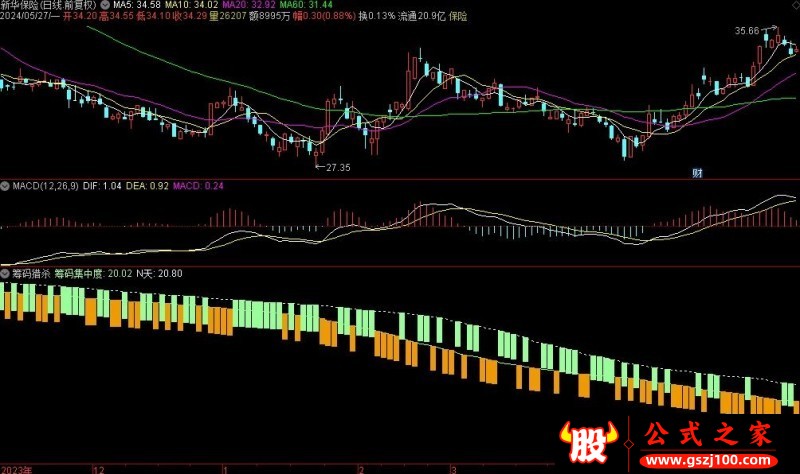Image resolution: width=800 pixels, height=474 pixels.
Task: Click the high price 高34.55 value
Action: (x=116, y=16)
